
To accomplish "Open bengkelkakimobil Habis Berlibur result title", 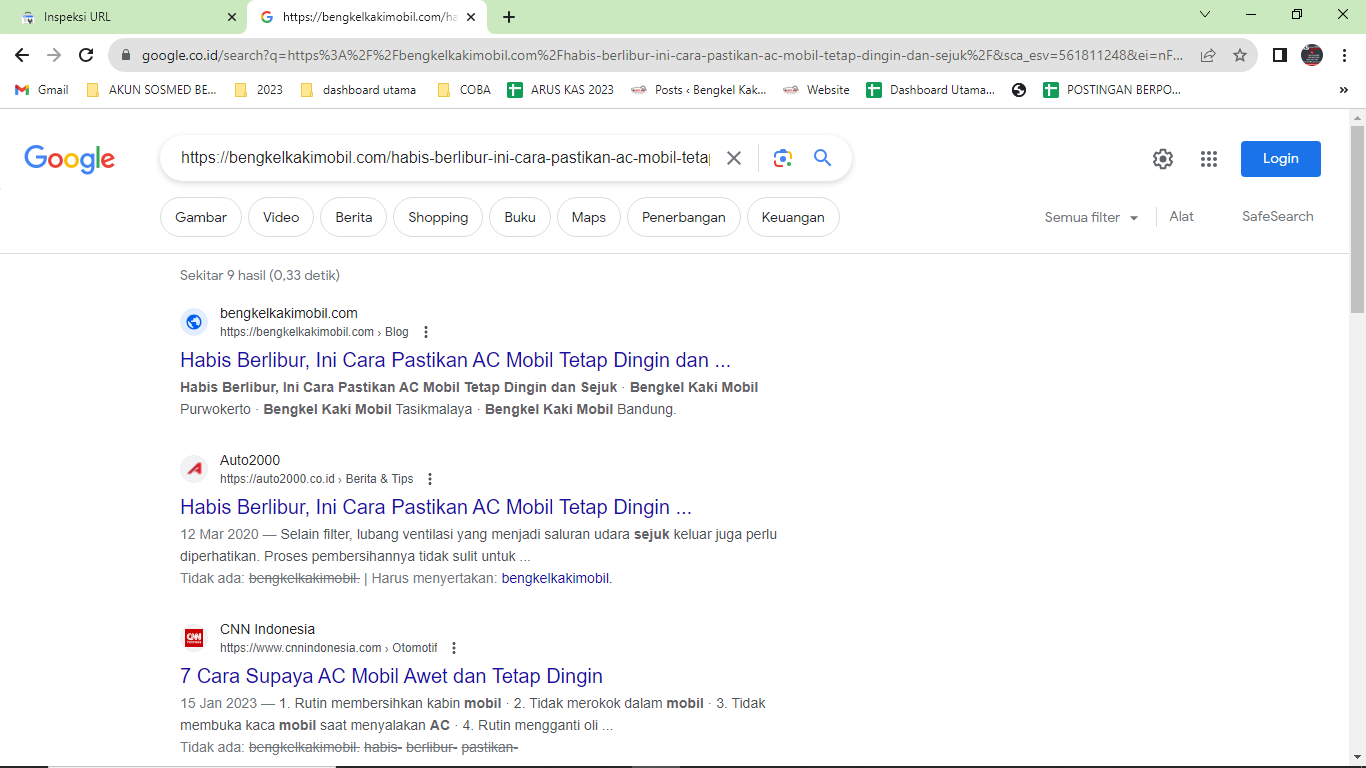I will tap(455, 360).
